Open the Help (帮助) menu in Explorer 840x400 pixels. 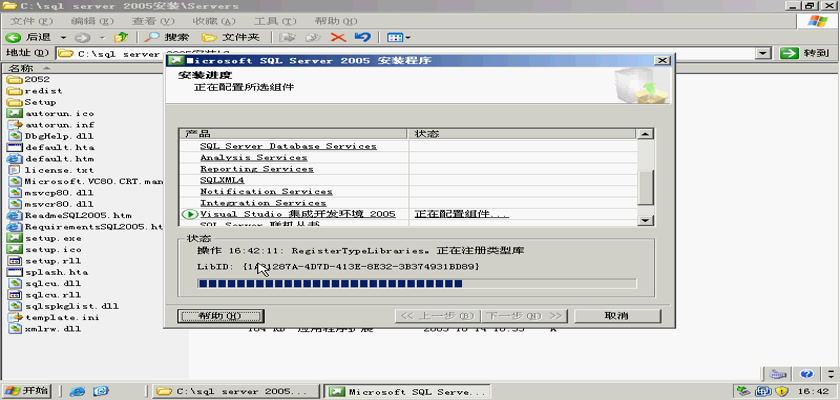click(x=335, y=21)
